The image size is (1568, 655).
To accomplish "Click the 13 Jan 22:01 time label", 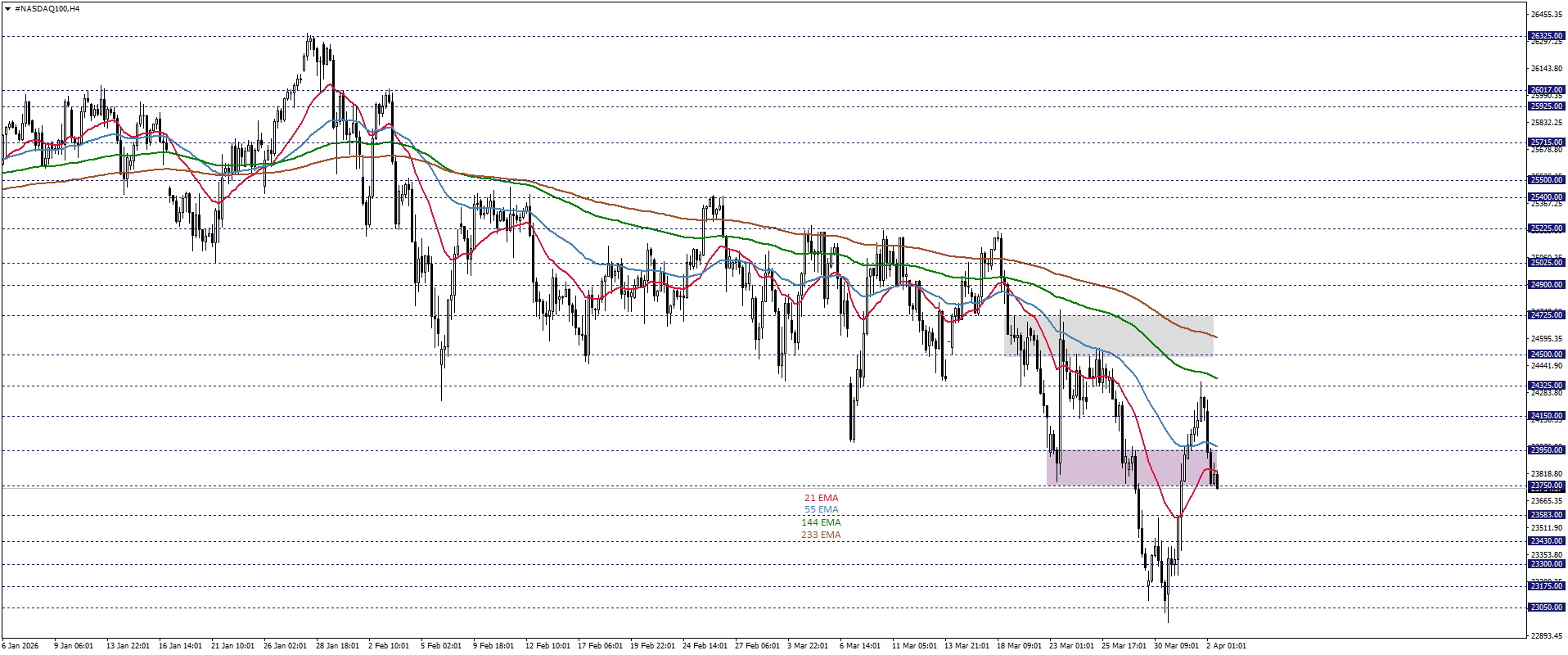I will [x=128, y=646].
